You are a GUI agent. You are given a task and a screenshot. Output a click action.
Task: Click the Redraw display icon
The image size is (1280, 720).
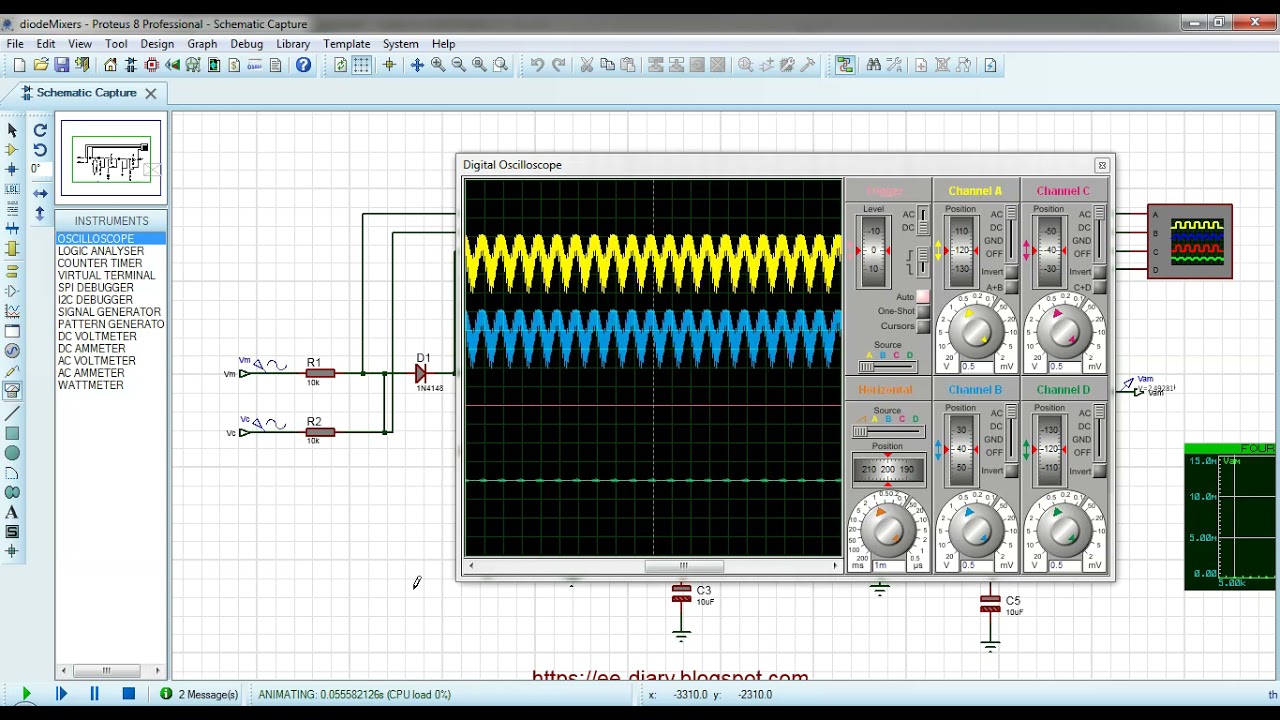point(340,65)
